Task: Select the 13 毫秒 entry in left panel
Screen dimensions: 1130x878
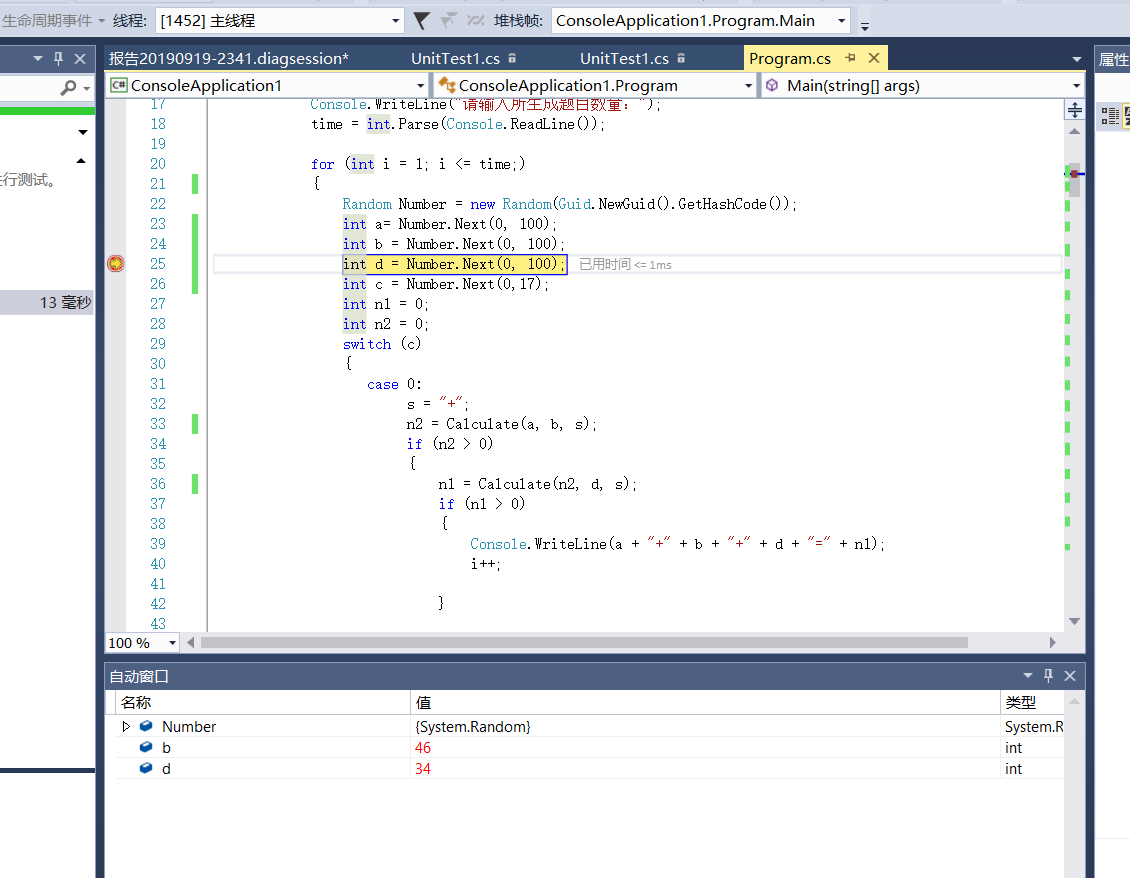Action: pos(48,302)
